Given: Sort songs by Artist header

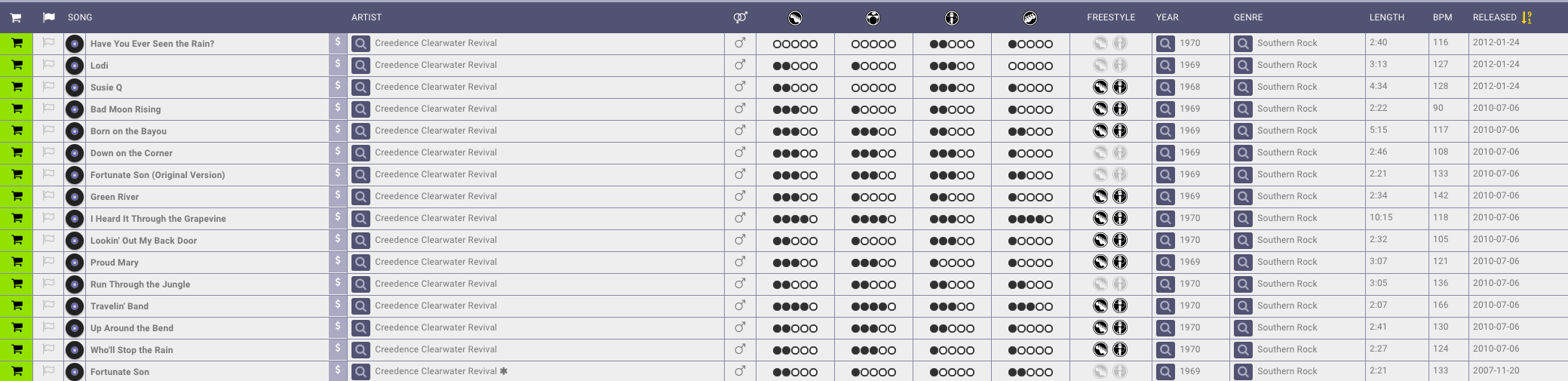Looking at the screenshot, I should point(367,17).
